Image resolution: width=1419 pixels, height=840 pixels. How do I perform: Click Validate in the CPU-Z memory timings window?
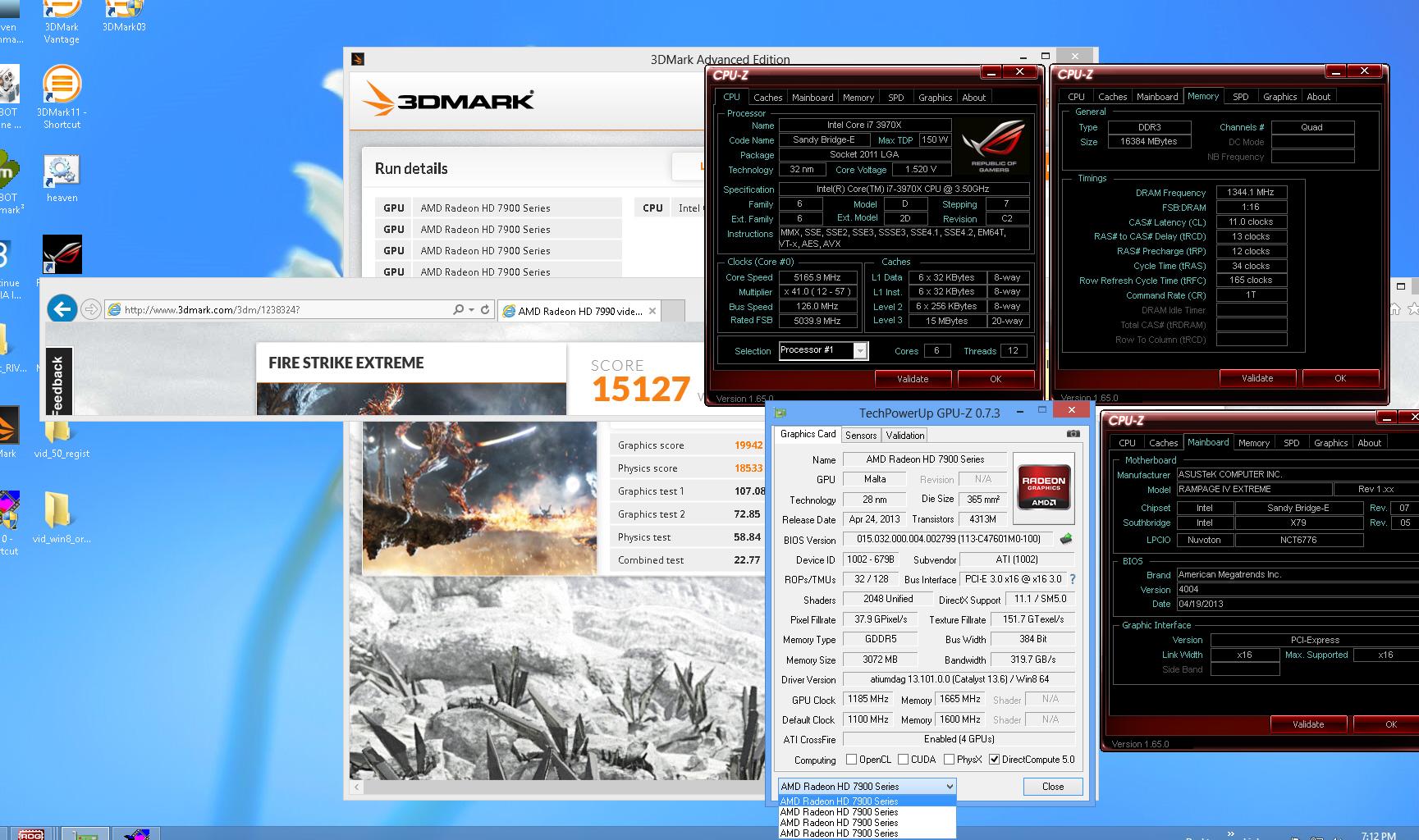pos(1257,377)
